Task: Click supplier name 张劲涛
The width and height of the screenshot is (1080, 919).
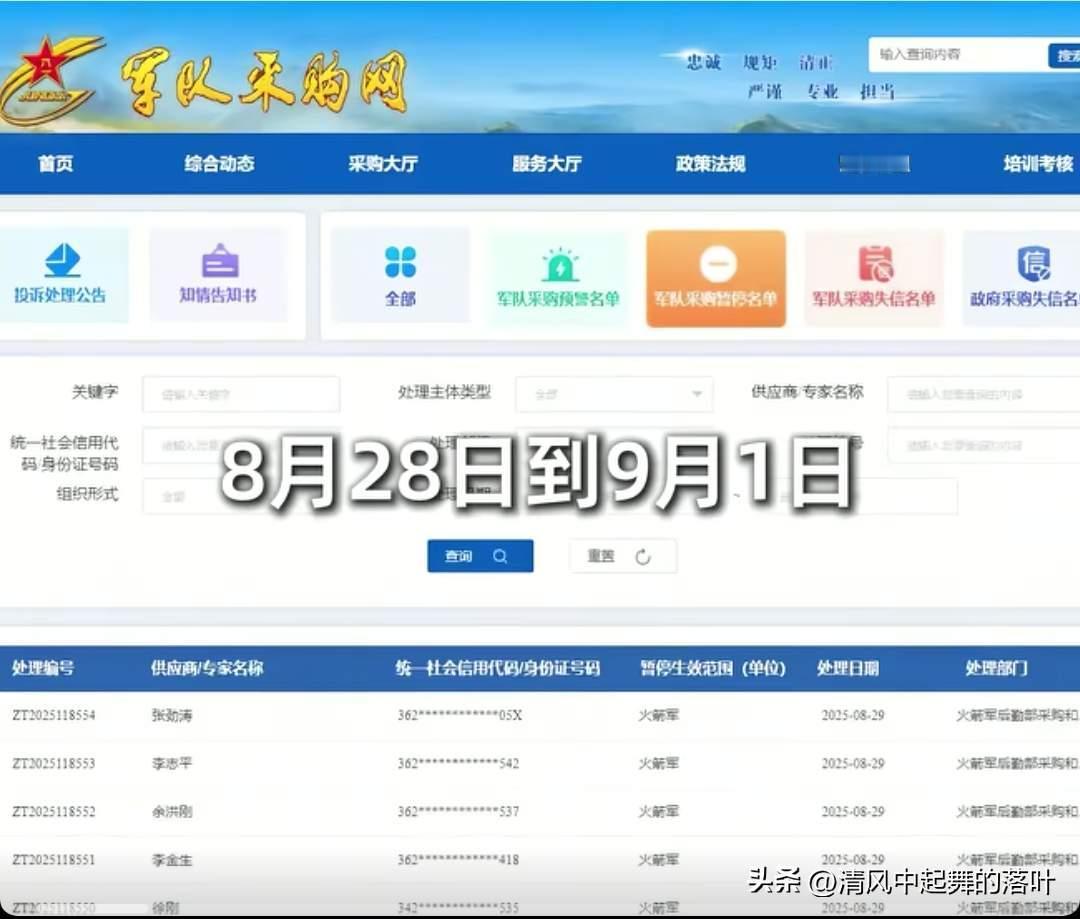Action: point(172,716)
